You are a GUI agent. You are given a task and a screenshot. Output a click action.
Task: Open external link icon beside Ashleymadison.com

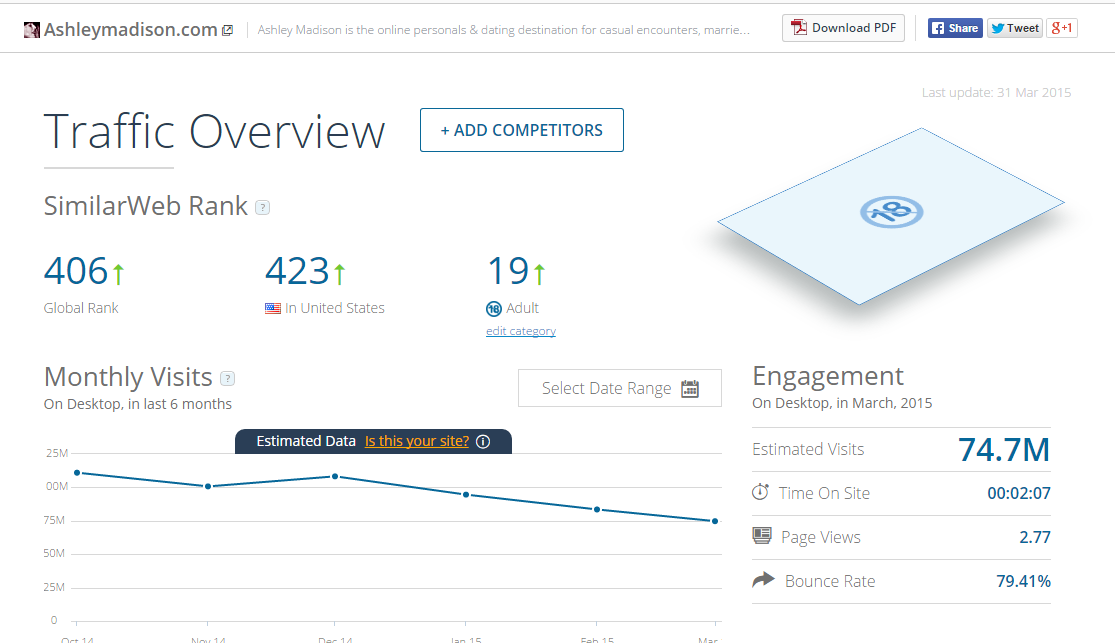click(x=228, y=31)
